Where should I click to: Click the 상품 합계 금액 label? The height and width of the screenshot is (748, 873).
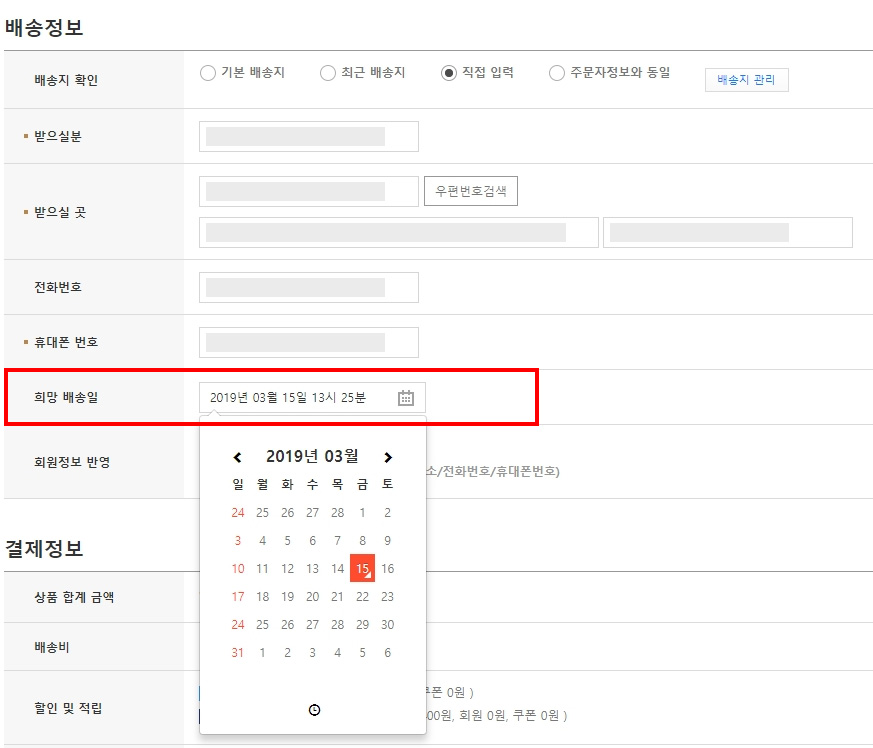coord(74,597)
